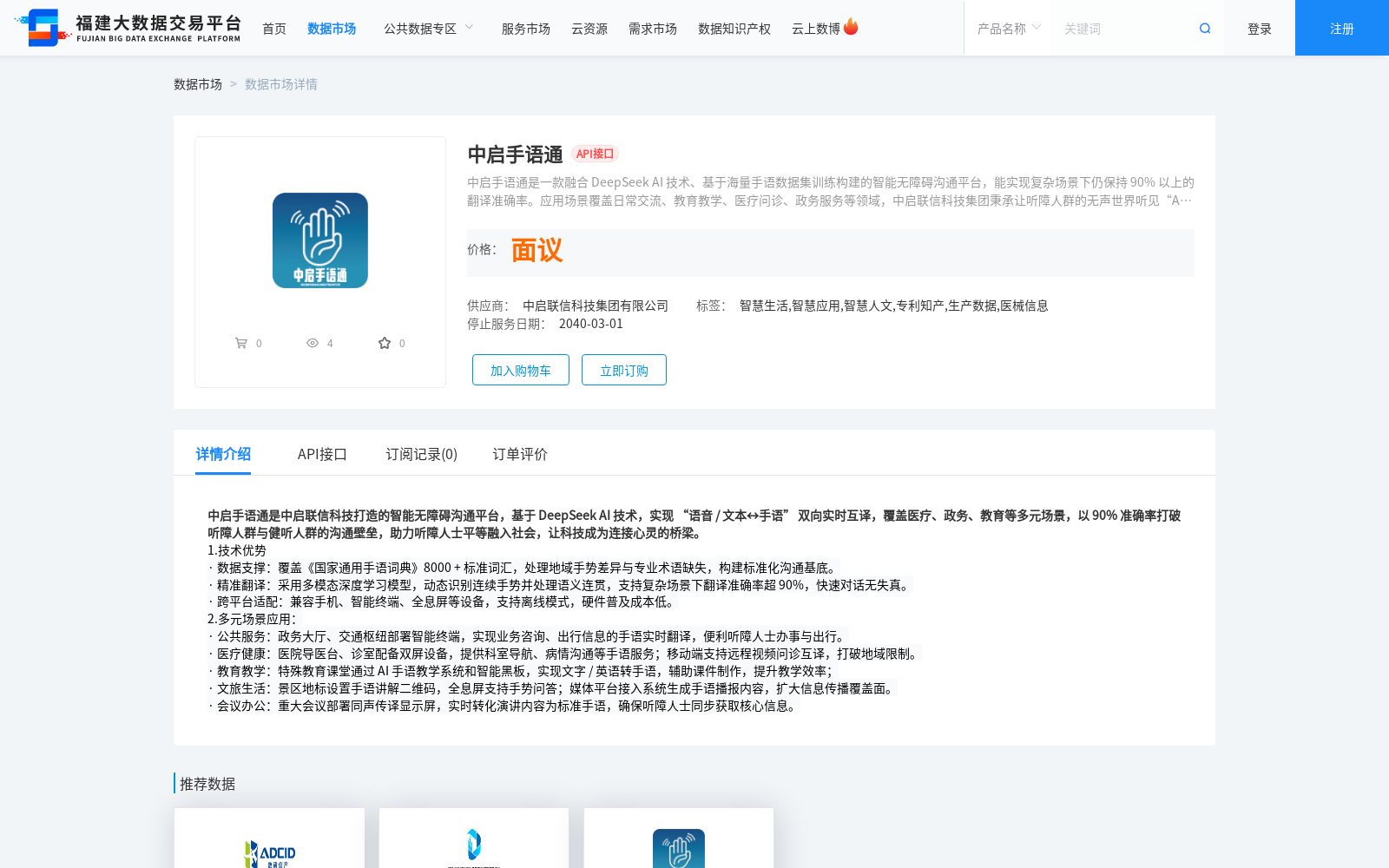Click the 注册 button
The height and width of the screenshot is (868, 1389).
(x=1342, y=28)
